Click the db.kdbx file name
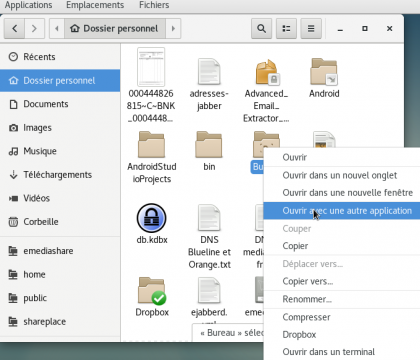The width and height of the screenshot is (420, 360). point(152,240)
